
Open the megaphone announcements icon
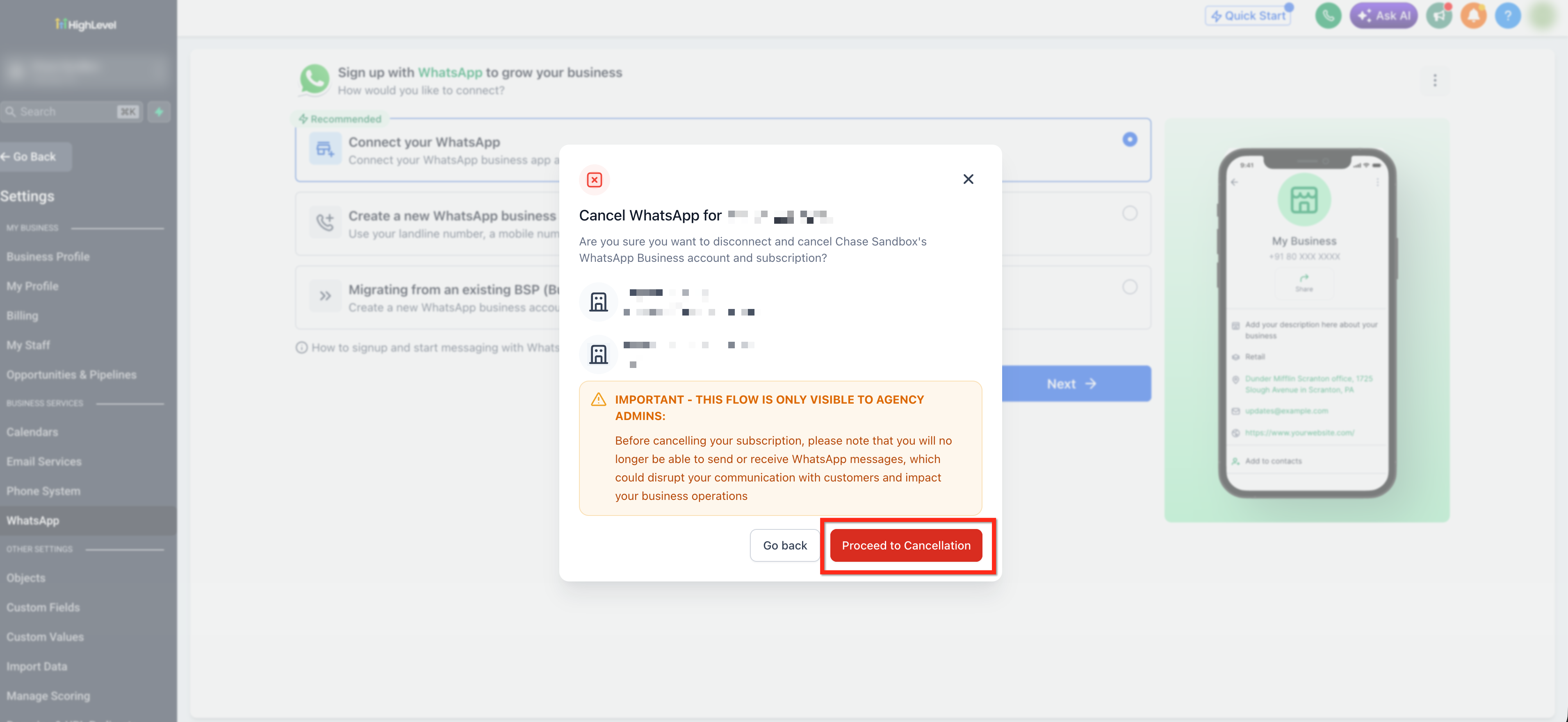pos(1439,16)
